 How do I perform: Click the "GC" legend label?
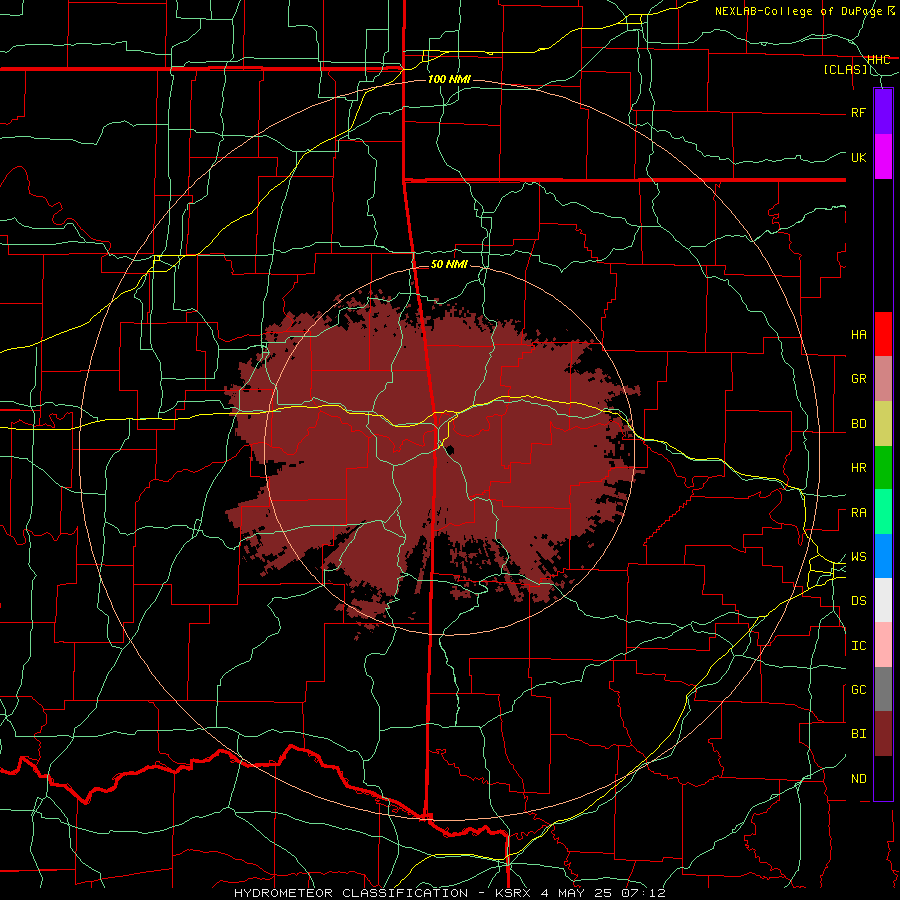858,690
